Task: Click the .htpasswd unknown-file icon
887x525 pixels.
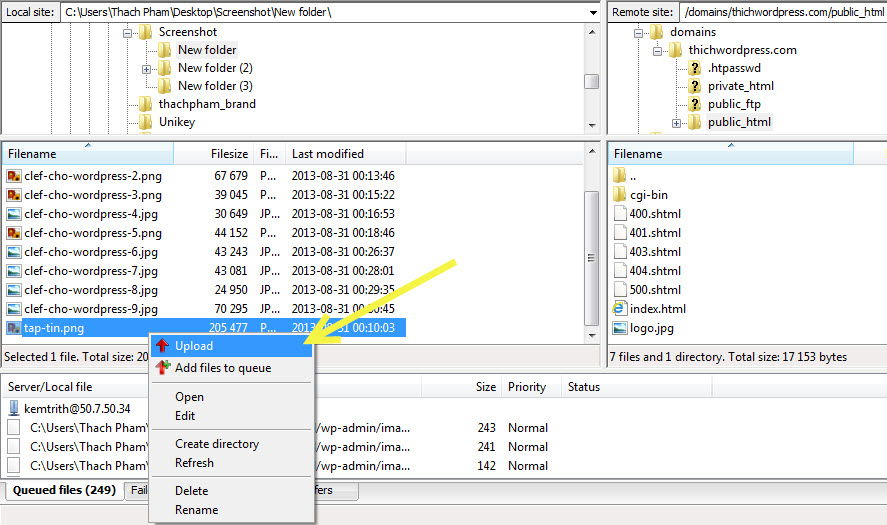Action: coord(695,68)
